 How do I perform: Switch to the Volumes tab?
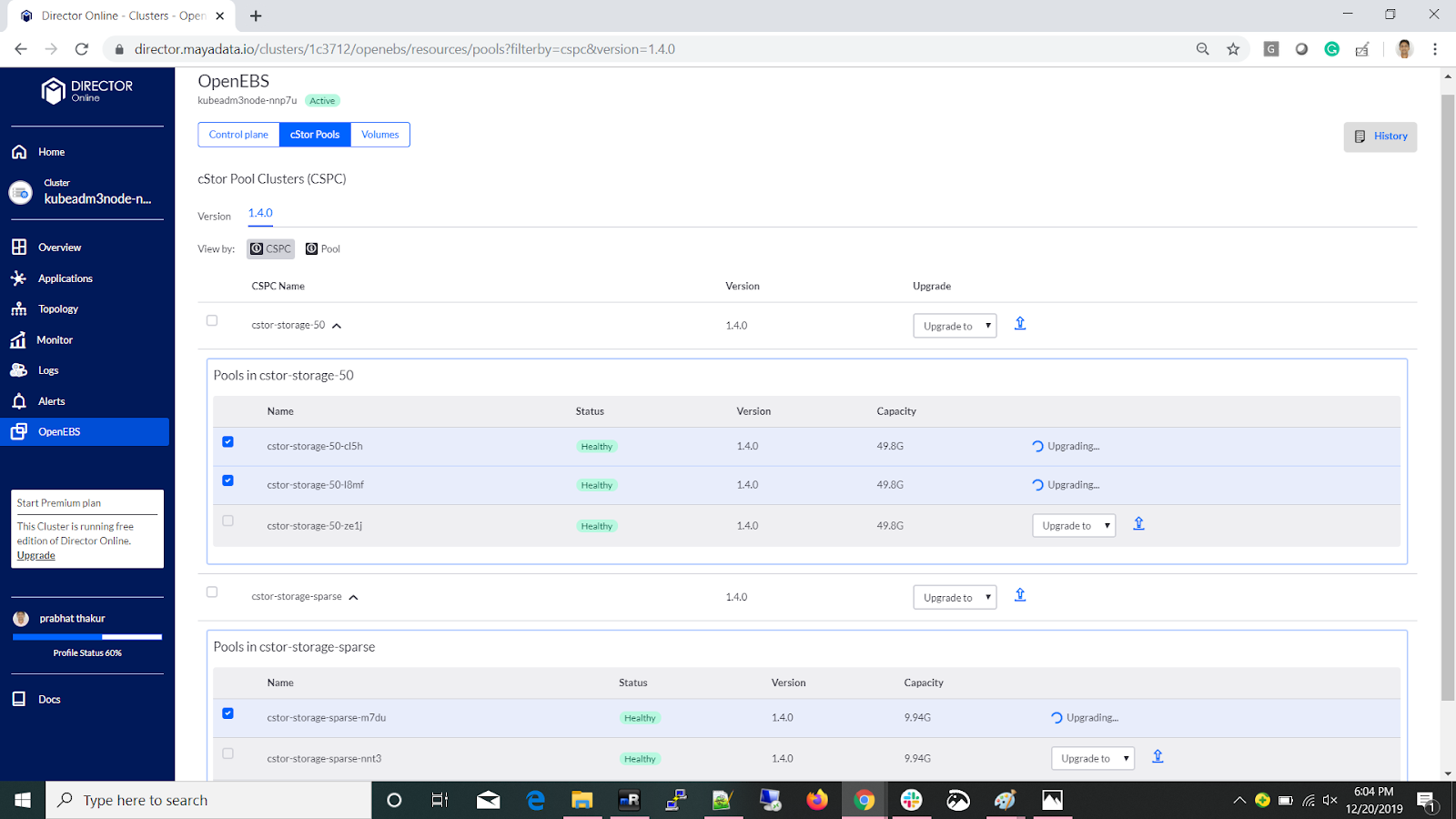[380, 135]
